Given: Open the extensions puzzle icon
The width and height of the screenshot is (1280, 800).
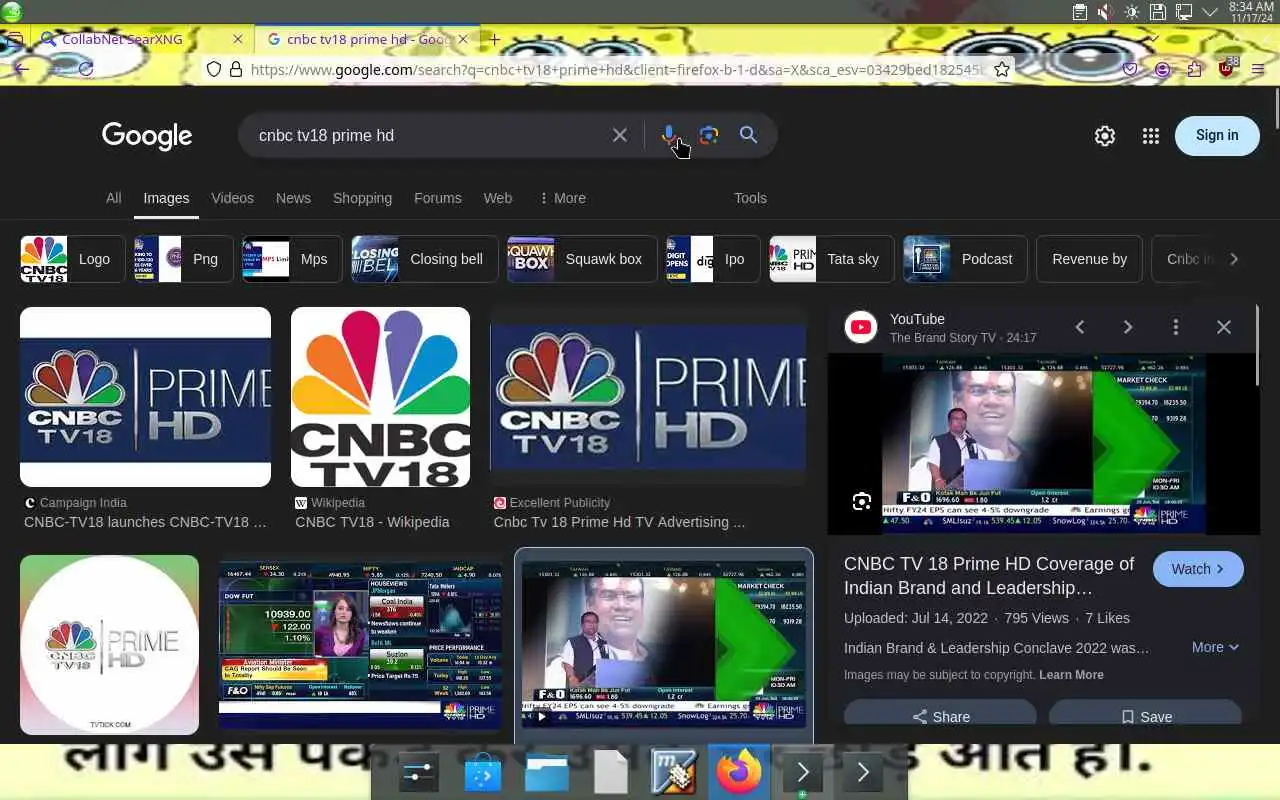Looking at the screenshot, I should 1194,69.
